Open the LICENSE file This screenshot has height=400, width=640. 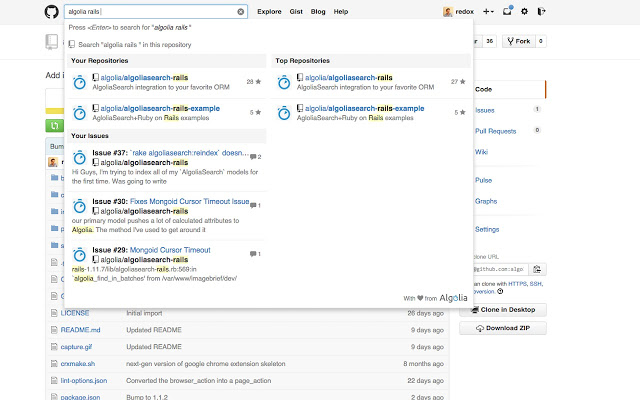(x=75, y=313)
